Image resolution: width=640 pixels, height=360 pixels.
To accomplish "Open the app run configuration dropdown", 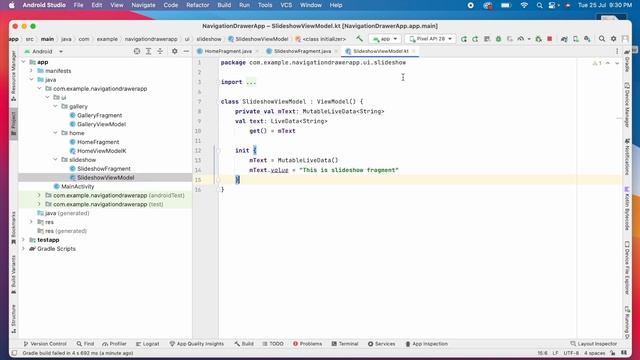I will click(x=384, y=39).
